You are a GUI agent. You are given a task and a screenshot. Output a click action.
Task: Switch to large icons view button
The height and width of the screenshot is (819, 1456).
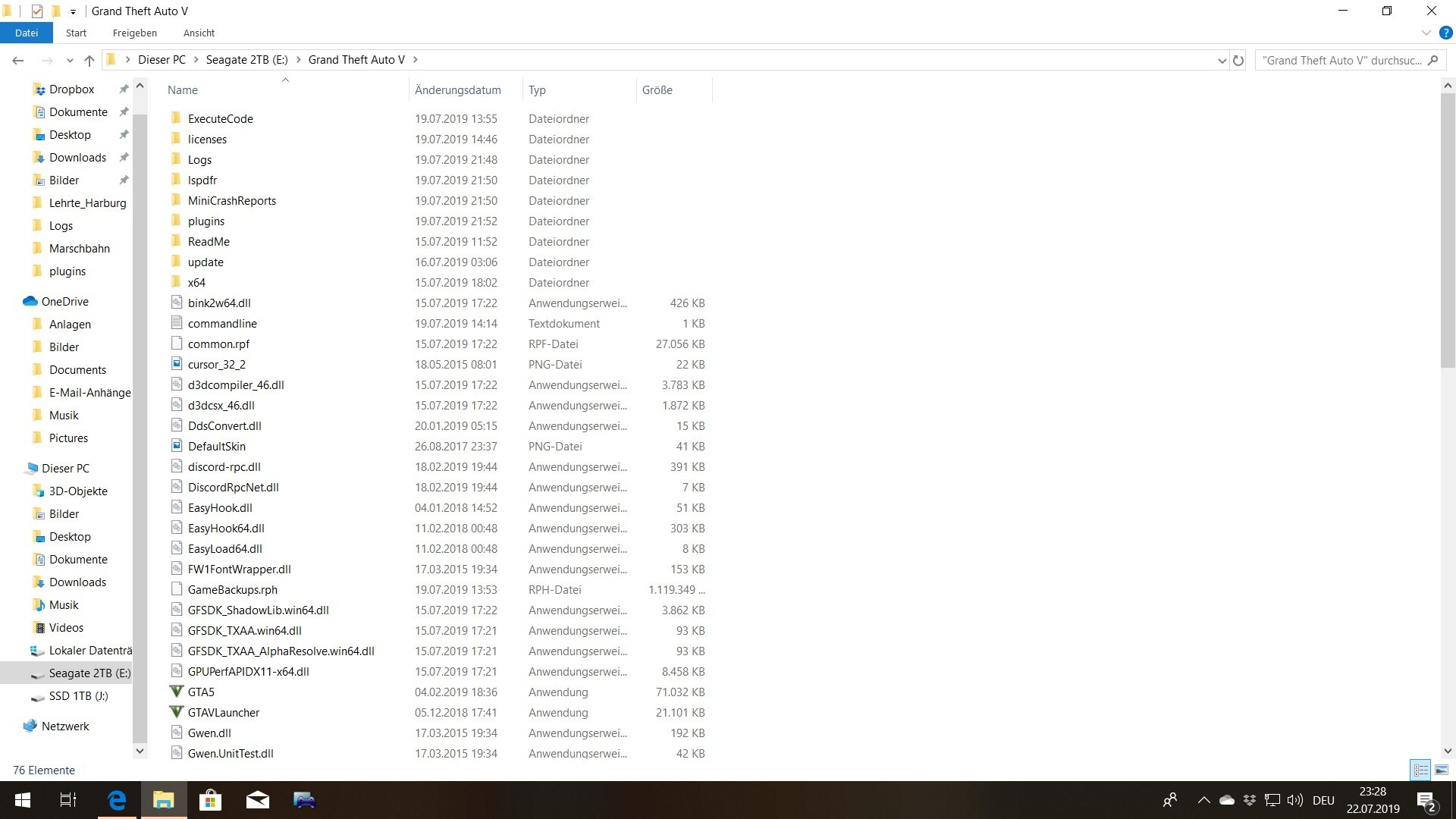[1442, 770]
